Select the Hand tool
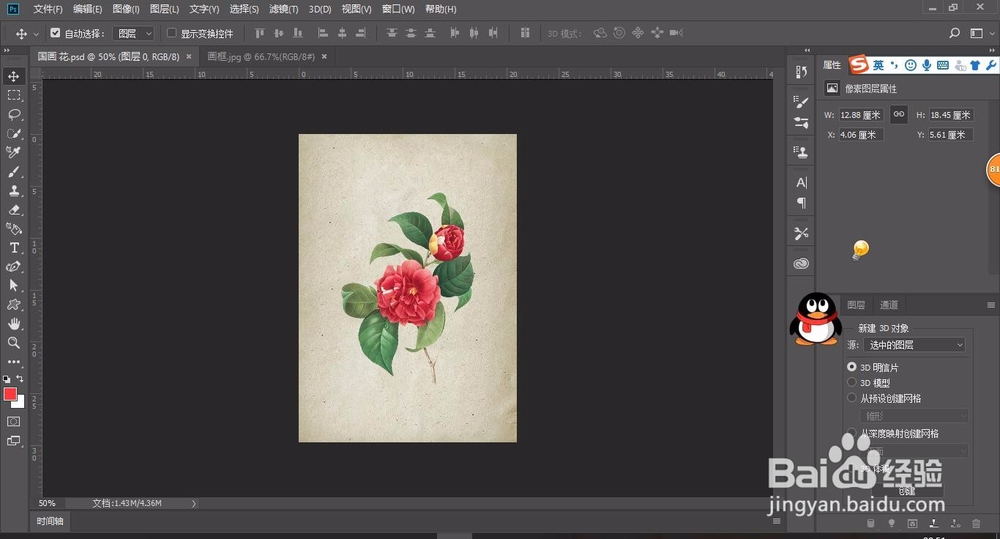The image size is (1000, 539). click(13, 324)
